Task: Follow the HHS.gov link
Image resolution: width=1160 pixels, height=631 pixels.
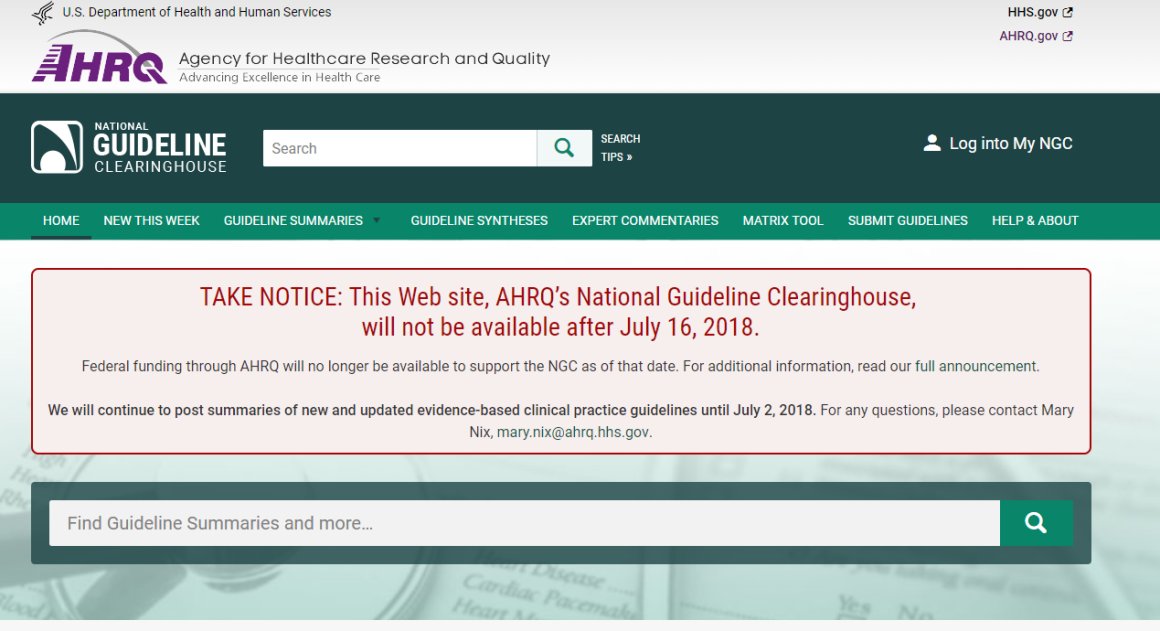Action: [x=1033, y=13]
